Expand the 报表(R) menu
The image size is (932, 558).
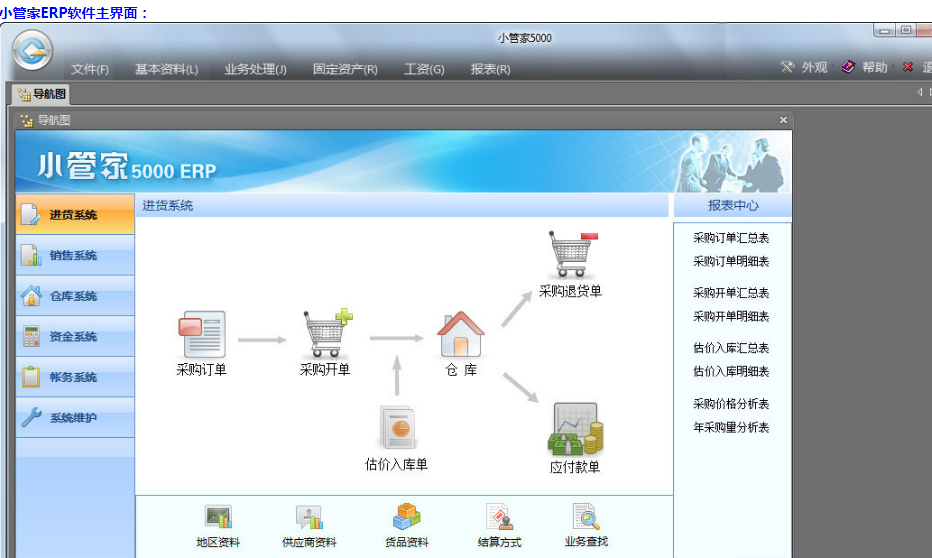pos(490,69)
